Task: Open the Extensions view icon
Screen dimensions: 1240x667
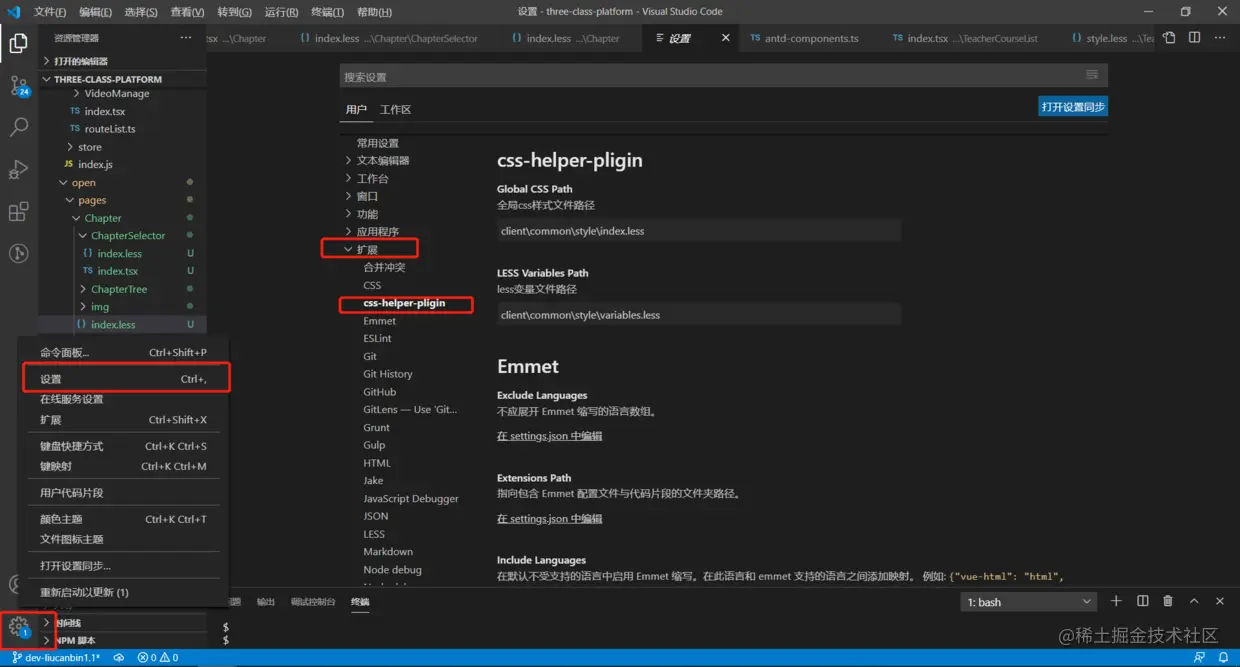Action: click(18, 212)
